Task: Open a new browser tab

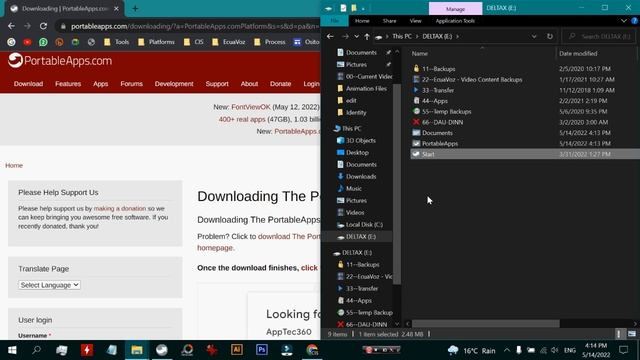Action: tap(135, 8)
